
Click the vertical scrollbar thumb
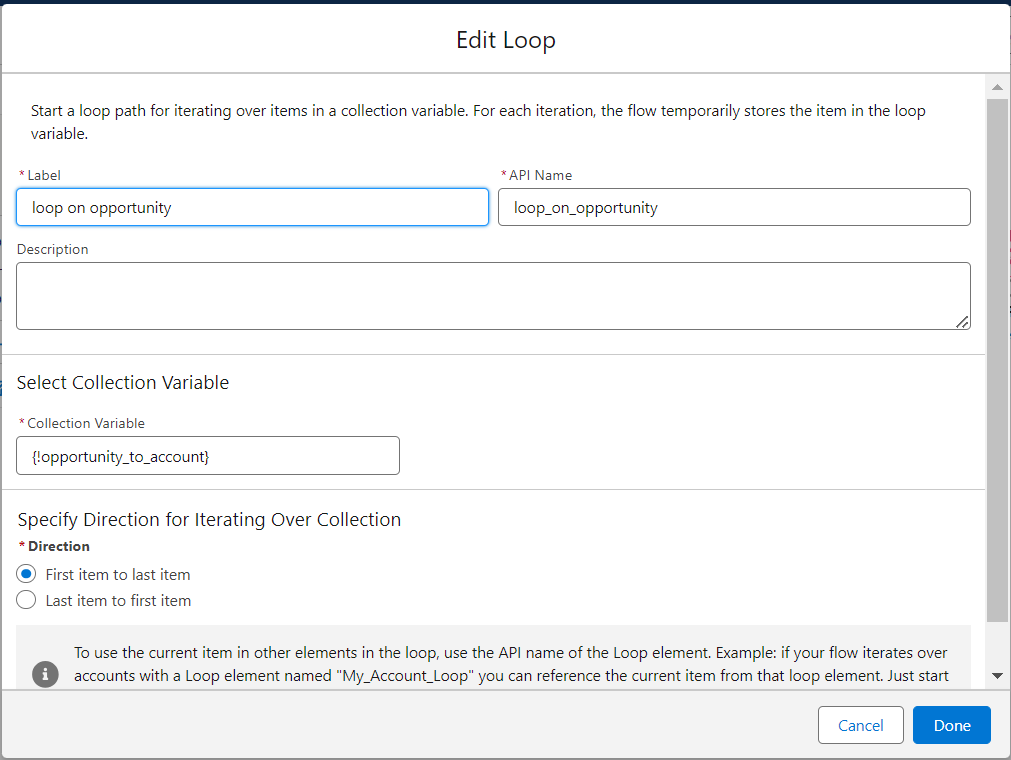tap(997, 360)
